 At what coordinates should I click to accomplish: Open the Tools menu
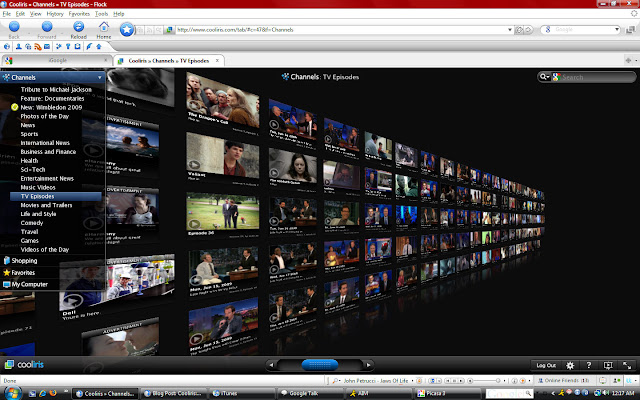pyautogui.click(x=101, y=13)
